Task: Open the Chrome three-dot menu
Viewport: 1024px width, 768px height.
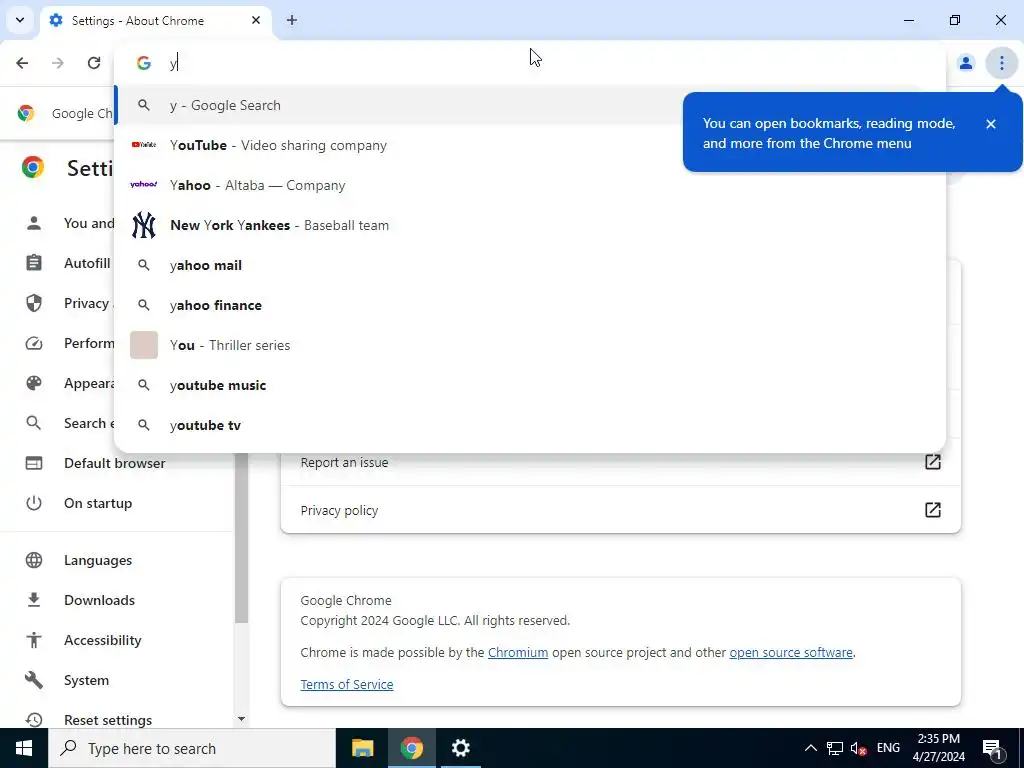Action: pyautogui.click(x=1001, y=63)
